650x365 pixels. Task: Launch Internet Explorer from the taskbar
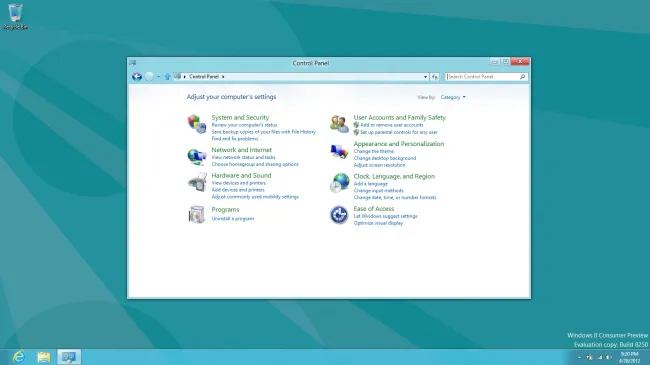coord(19,357)
